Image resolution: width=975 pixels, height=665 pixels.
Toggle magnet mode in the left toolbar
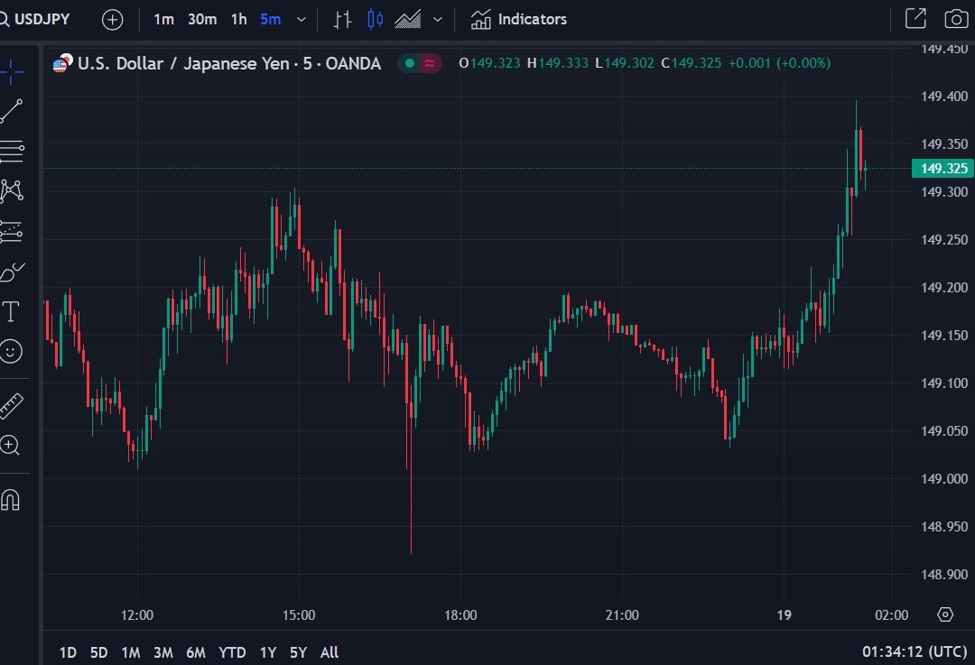pos(12,499)
